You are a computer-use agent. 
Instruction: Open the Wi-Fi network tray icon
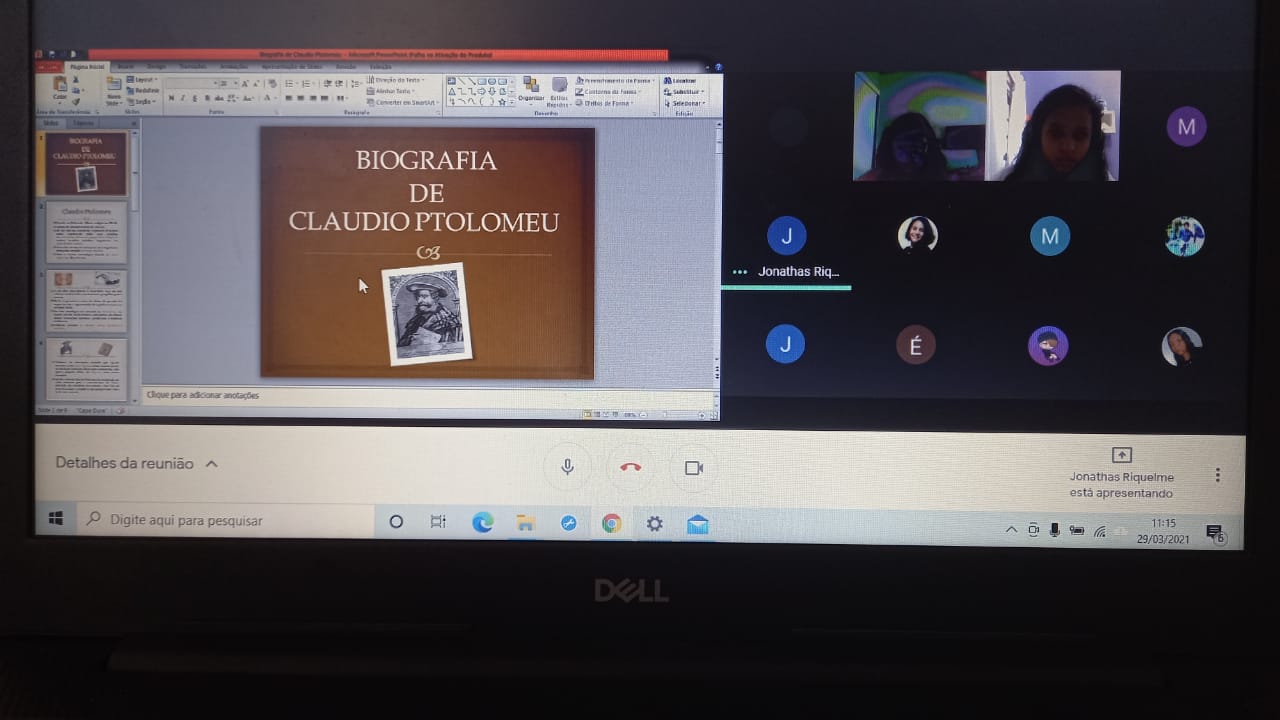(x=1099, y=531)
